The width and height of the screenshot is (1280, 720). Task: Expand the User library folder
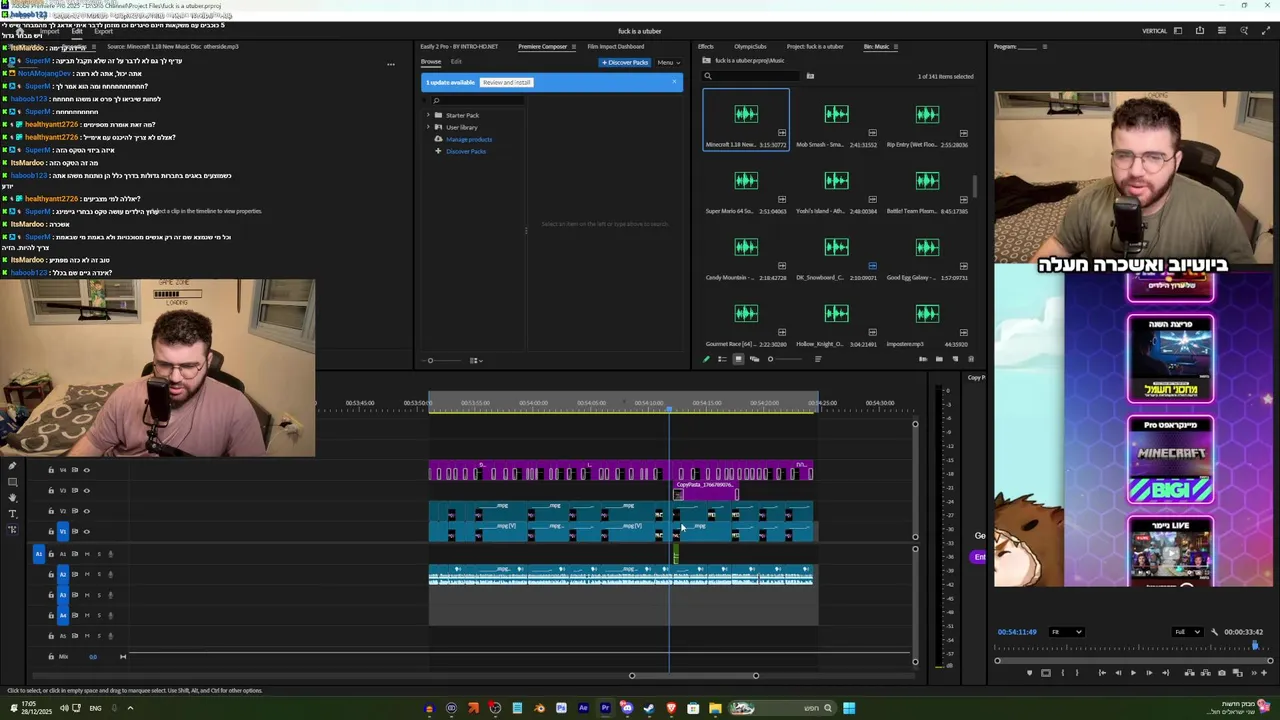(x=428, y=127)
